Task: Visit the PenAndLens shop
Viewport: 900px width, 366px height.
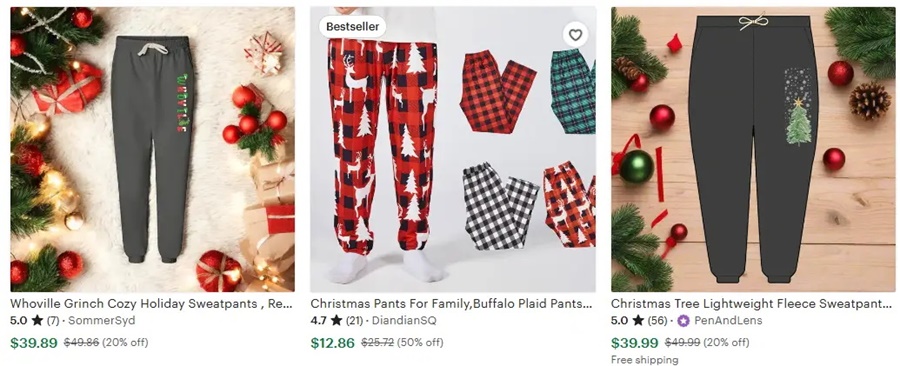Action: coord(728,321)
